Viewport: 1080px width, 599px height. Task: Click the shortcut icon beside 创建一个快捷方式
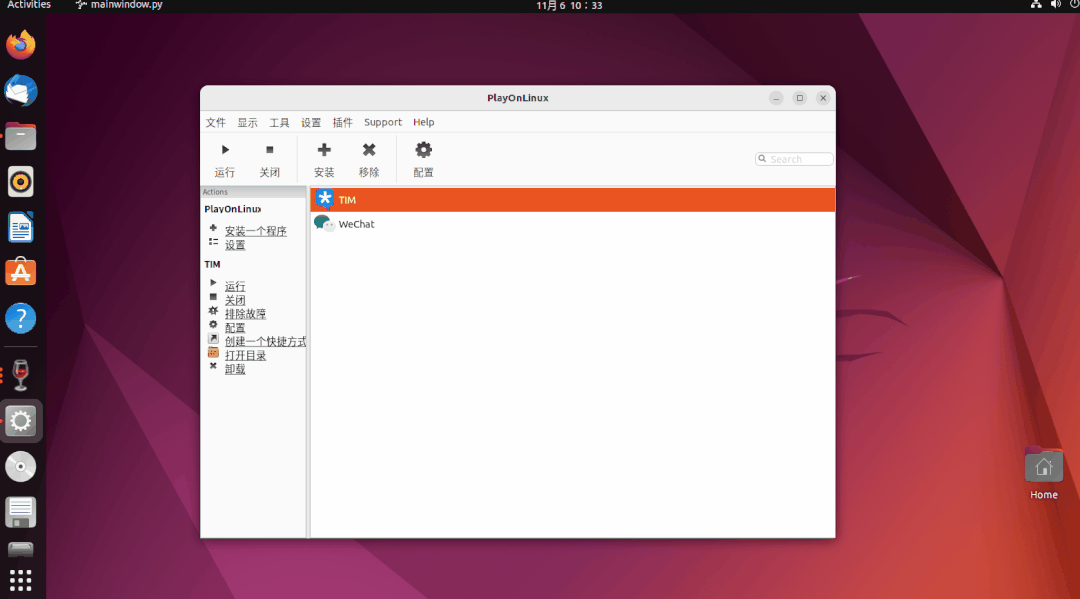[x=214, y=338]
